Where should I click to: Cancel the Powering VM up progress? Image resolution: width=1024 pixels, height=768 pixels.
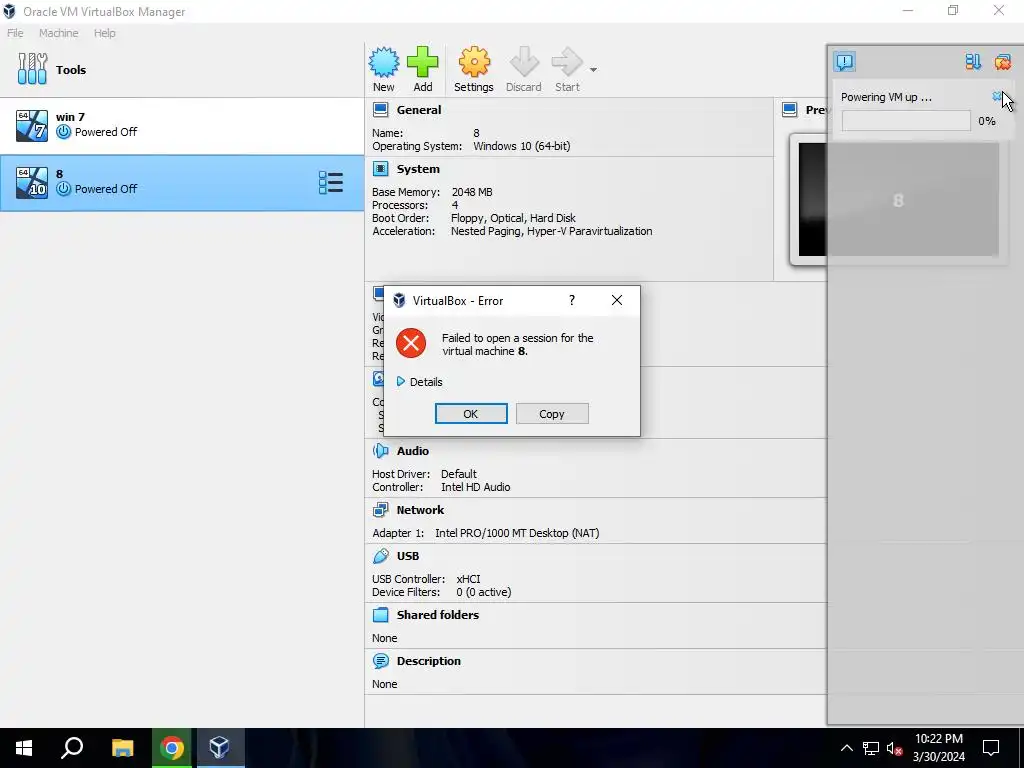tap(997, 97)
